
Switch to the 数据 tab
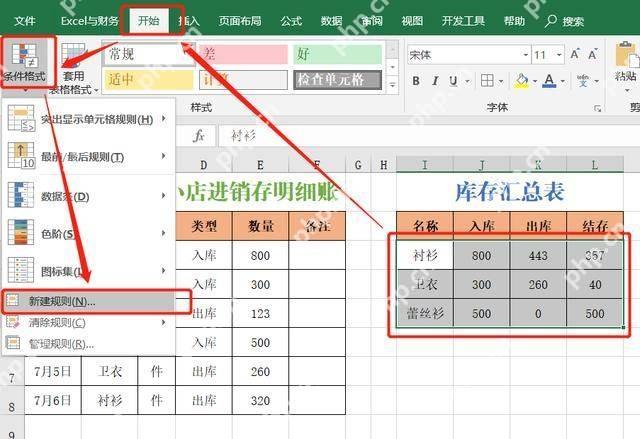331,21
